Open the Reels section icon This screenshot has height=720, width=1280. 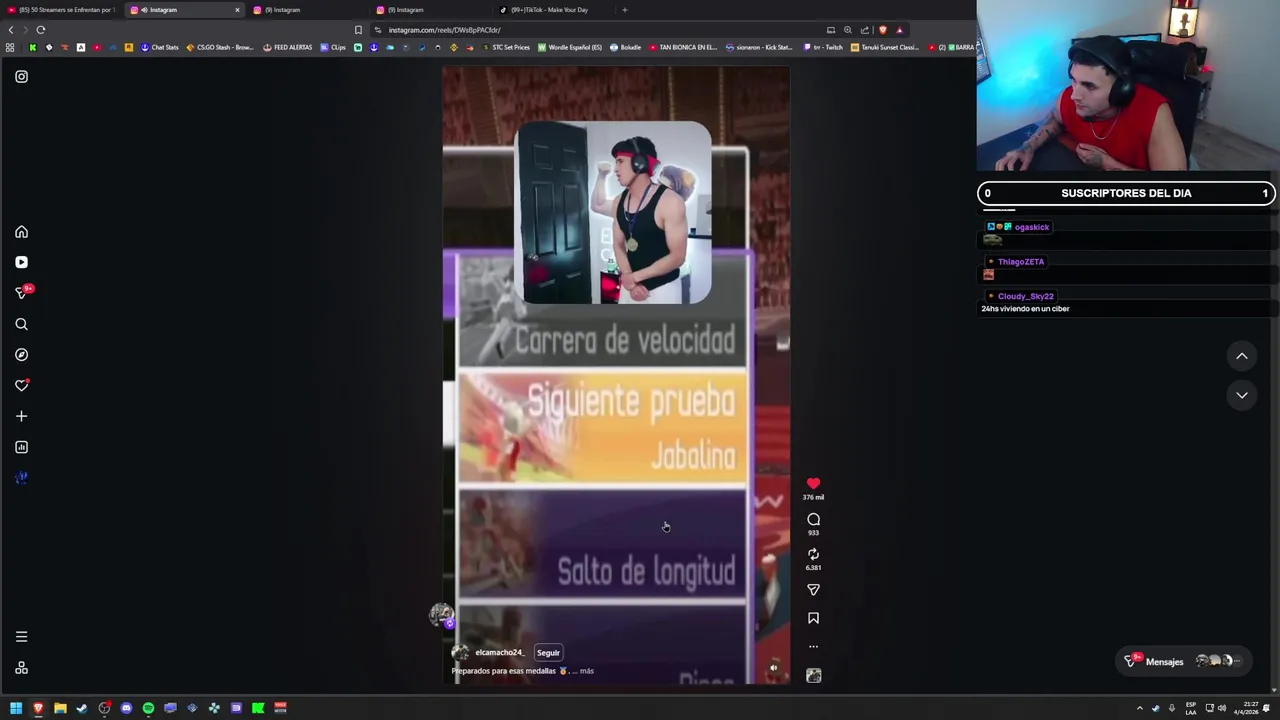21,262
